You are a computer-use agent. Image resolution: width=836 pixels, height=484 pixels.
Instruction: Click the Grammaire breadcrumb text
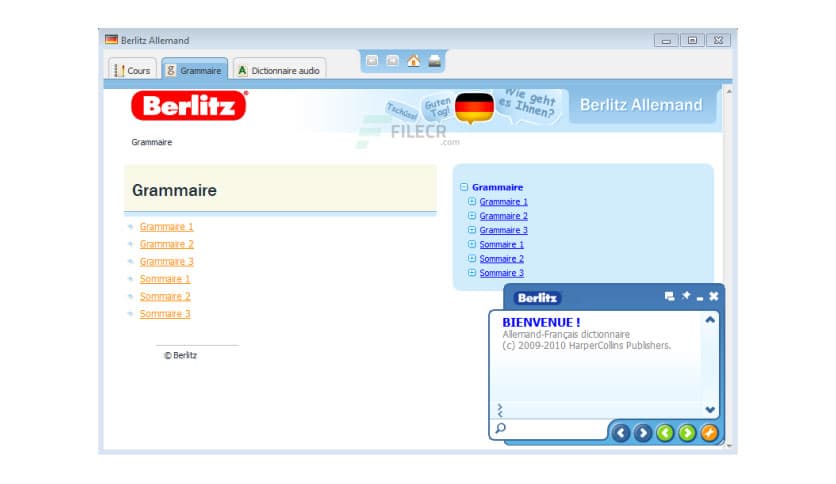point(152,142)
